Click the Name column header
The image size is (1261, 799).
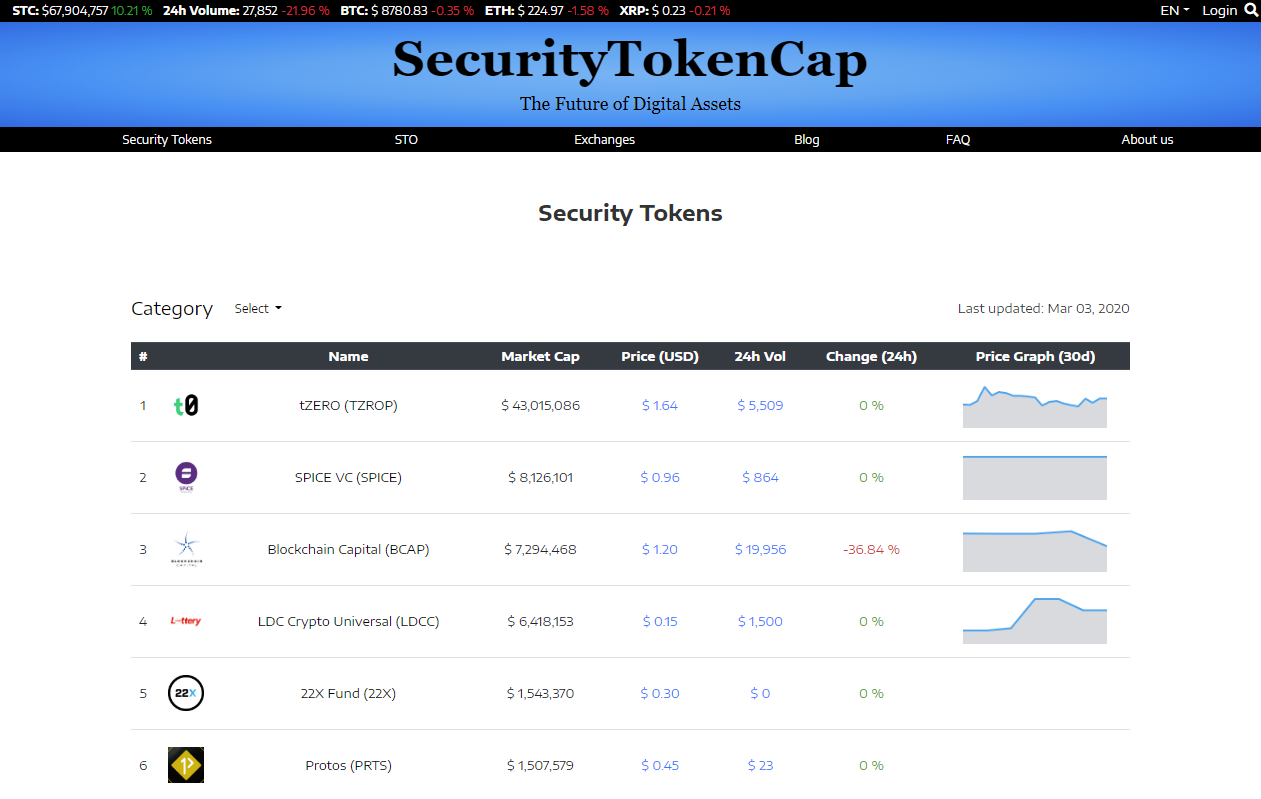tap(348, 356)
